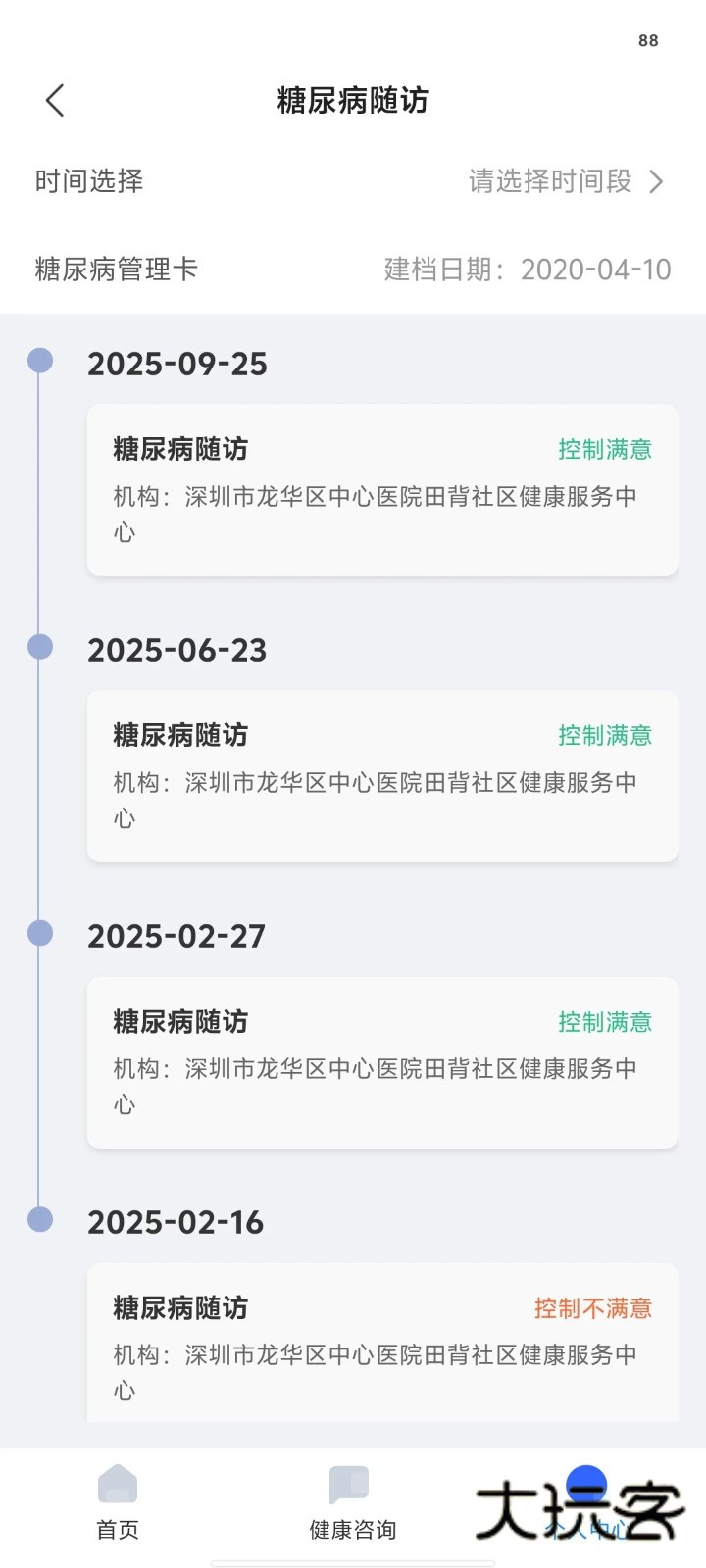Tap the battery indicator showing 88
The width and height of the screenshot is (706, 1568).
pos(648,40)
